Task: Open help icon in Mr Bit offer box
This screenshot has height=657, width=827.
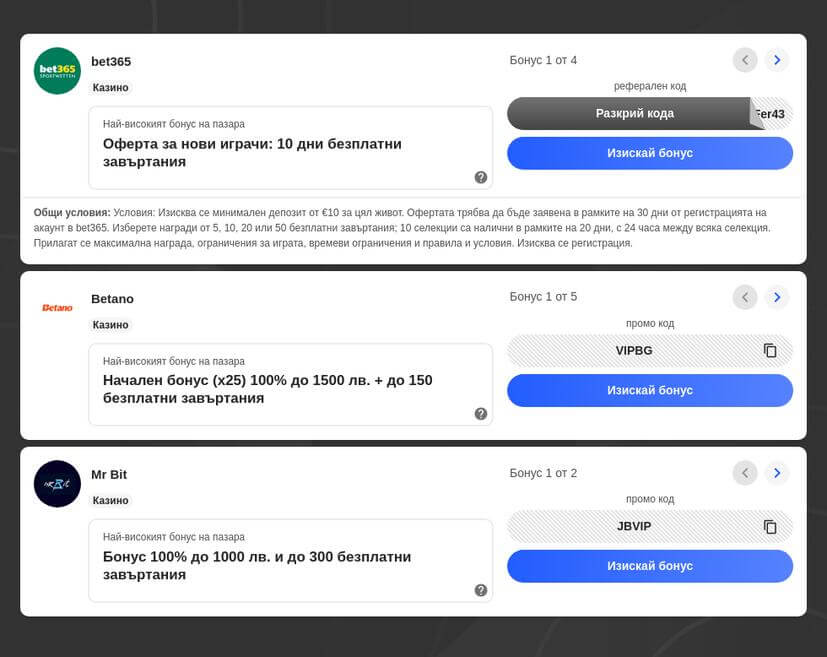Action: (x=481, y=590)
